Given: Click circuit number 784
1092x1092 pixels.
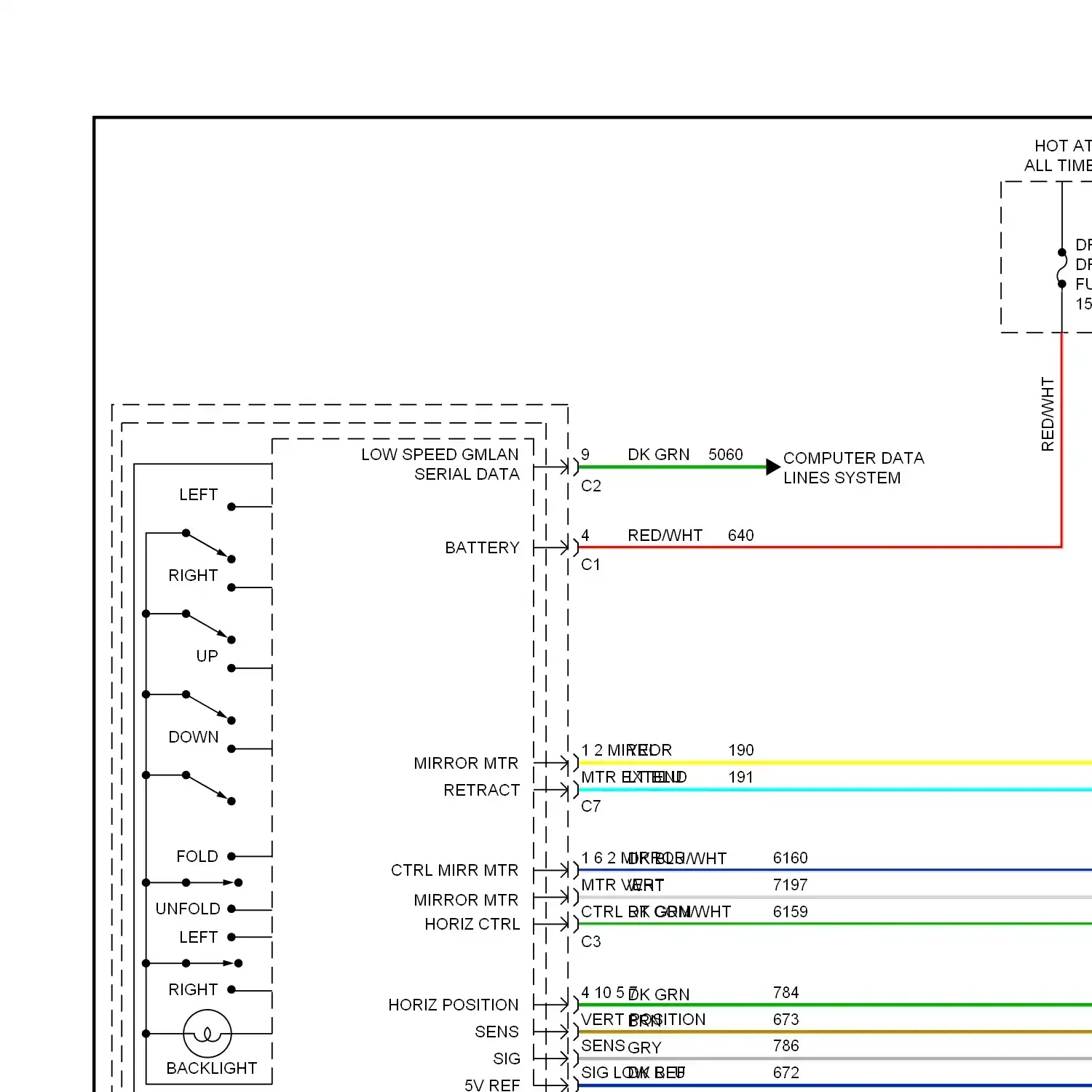Looking at the screenshot, I should pyautogui.click(x=786, y=992).
